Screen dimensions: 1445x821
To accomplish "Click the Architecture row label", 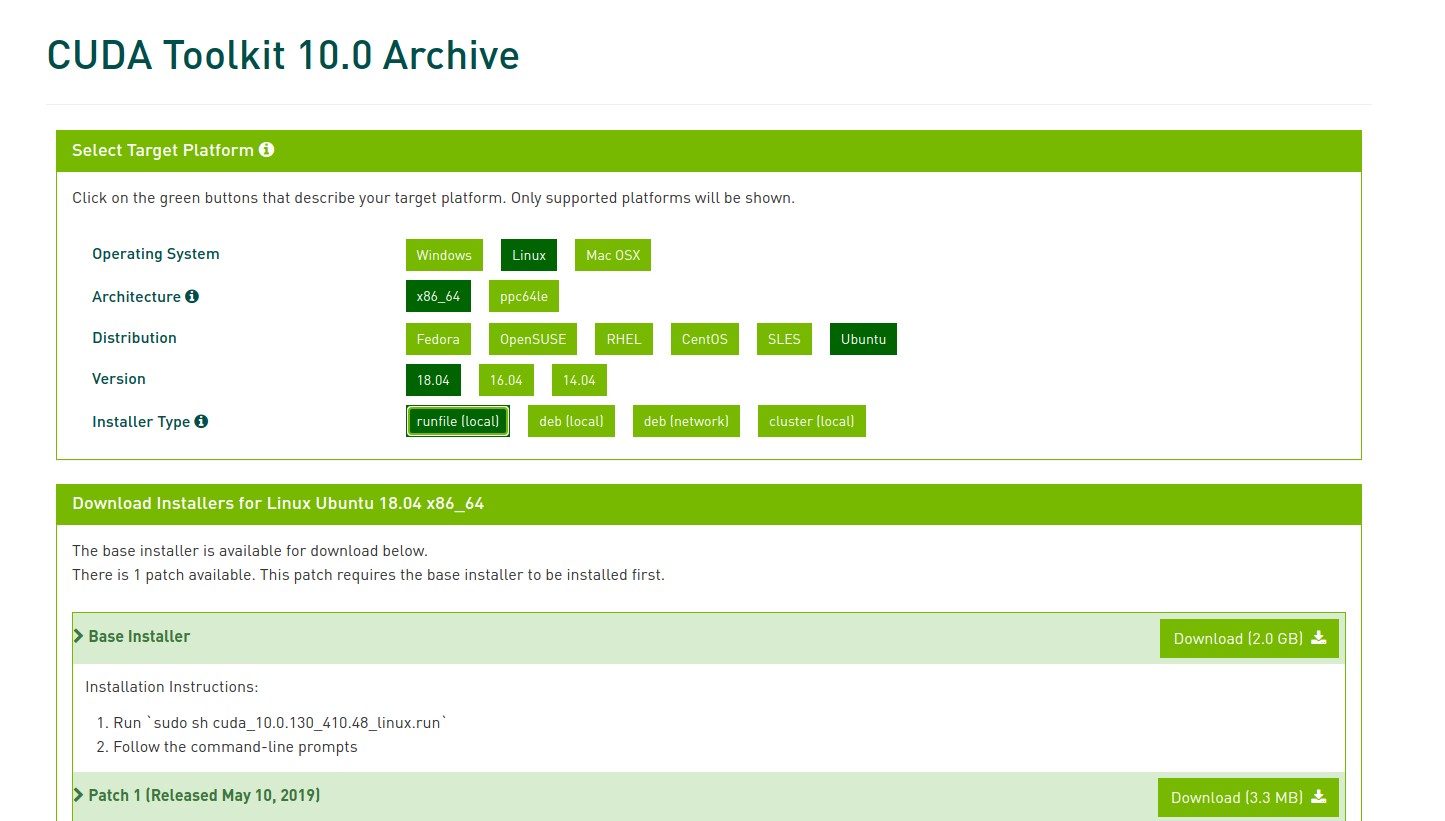I will pos(136,296).
